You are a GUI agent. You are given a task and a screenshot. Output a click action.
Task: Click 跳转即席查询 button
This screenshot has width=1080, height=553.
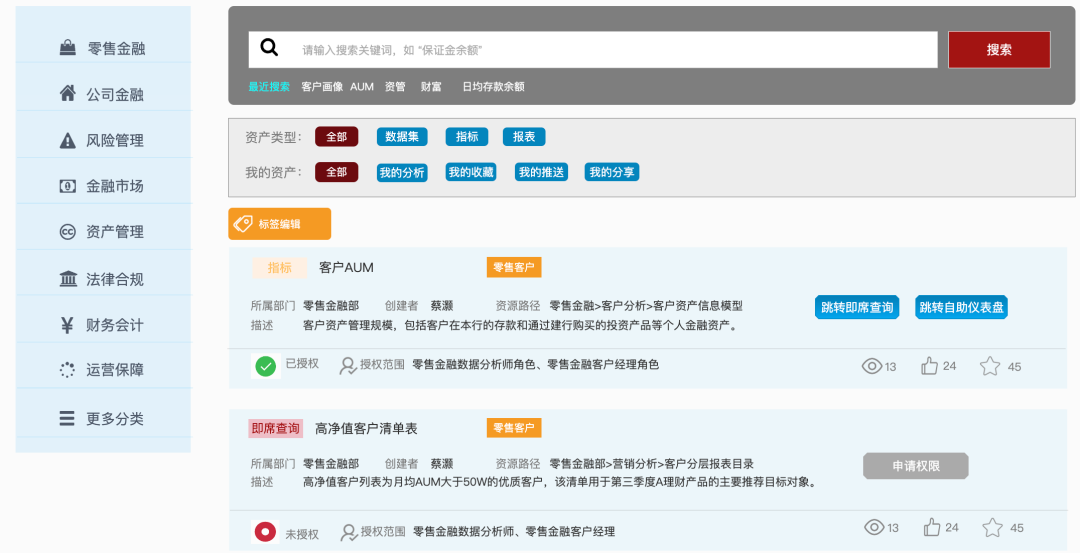point(857,307)
